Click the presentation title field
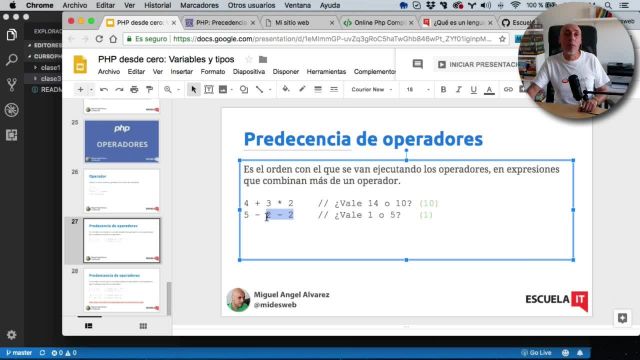 [x=166, y=59]
